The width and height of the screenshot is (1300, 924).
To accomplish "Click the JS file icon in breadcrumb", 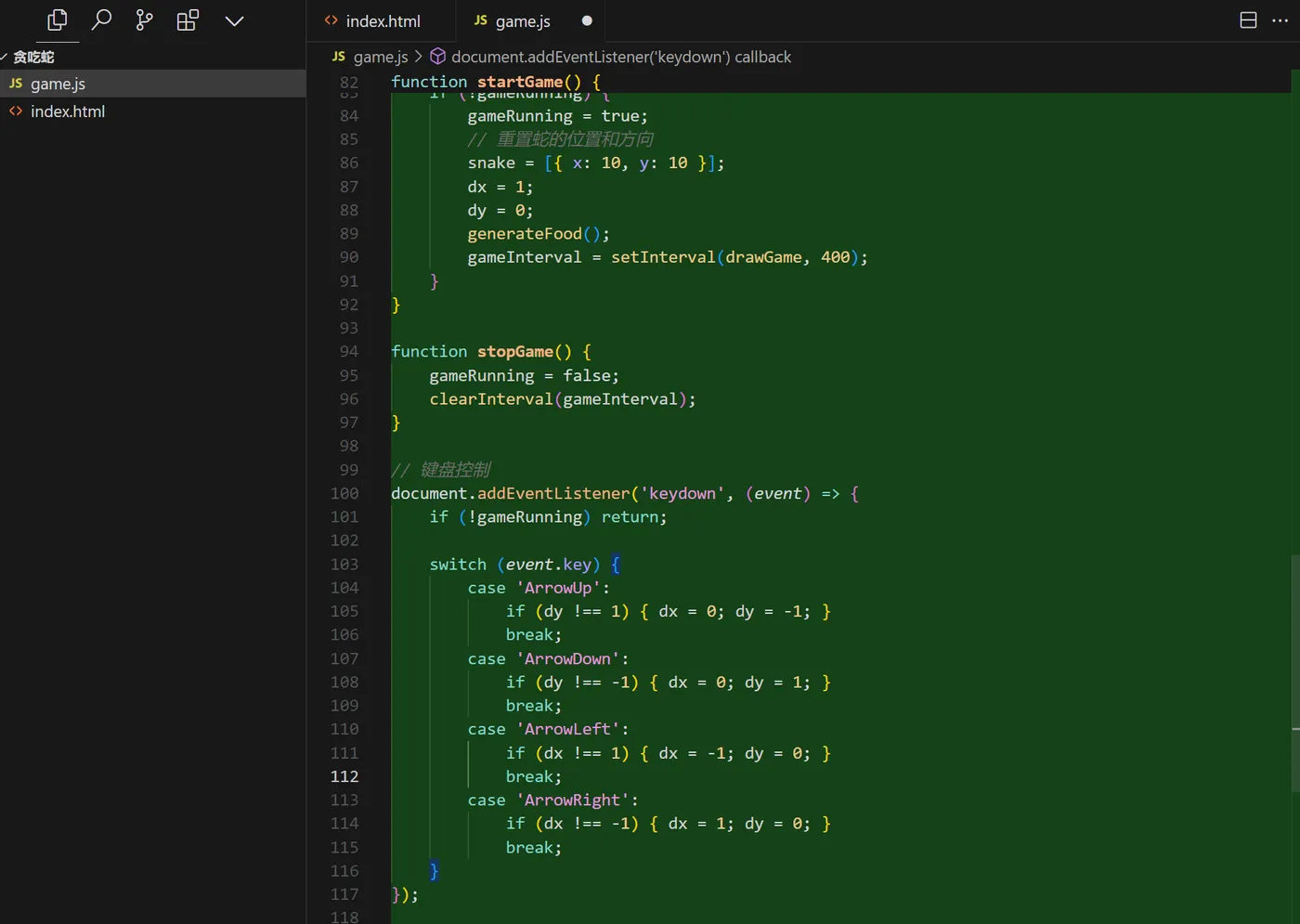I will pyautogui.click(x=339, y=57).
